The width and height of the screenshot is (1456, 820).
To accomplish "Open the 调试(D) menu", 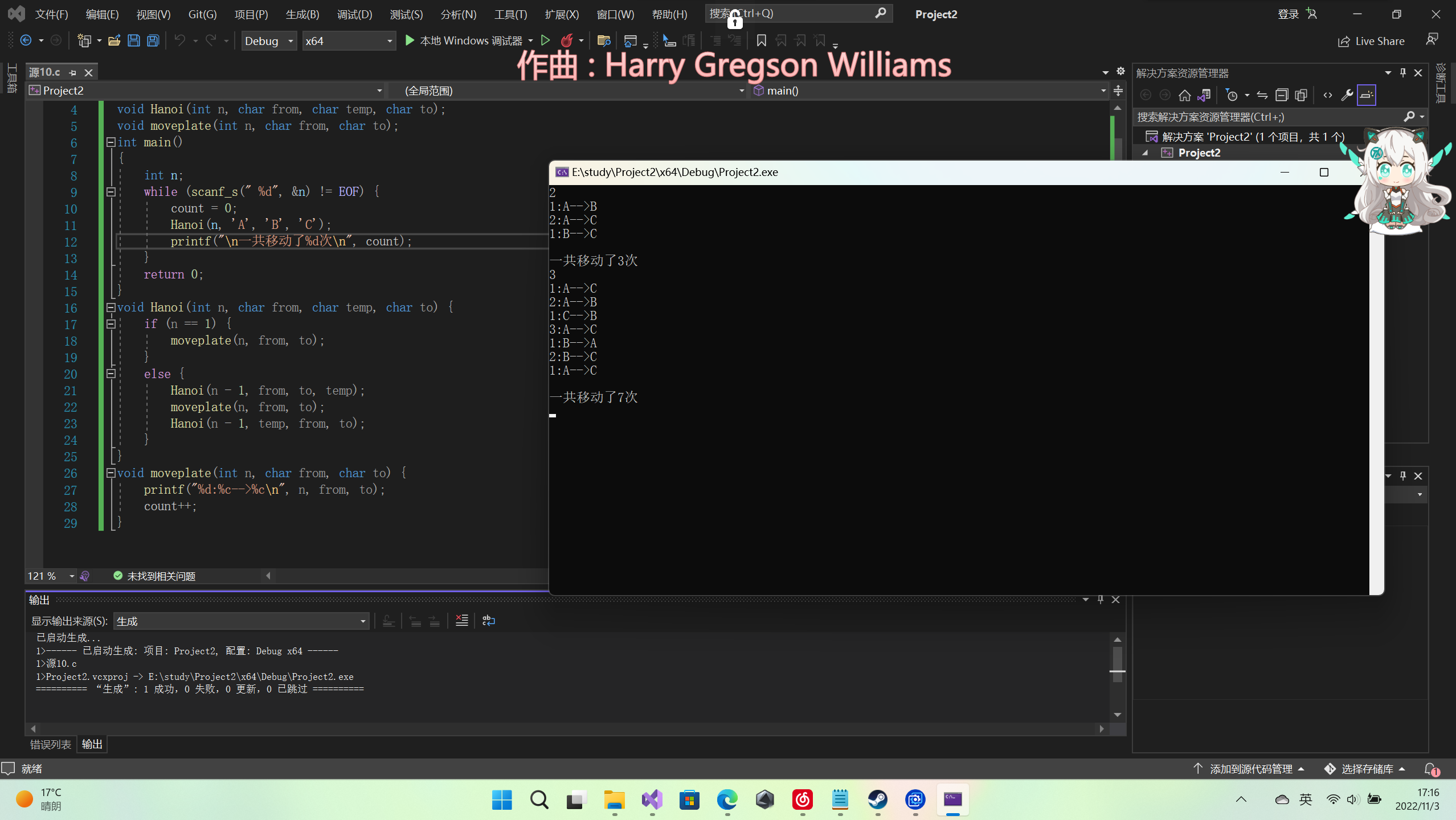I will click(x=354, y=14).
